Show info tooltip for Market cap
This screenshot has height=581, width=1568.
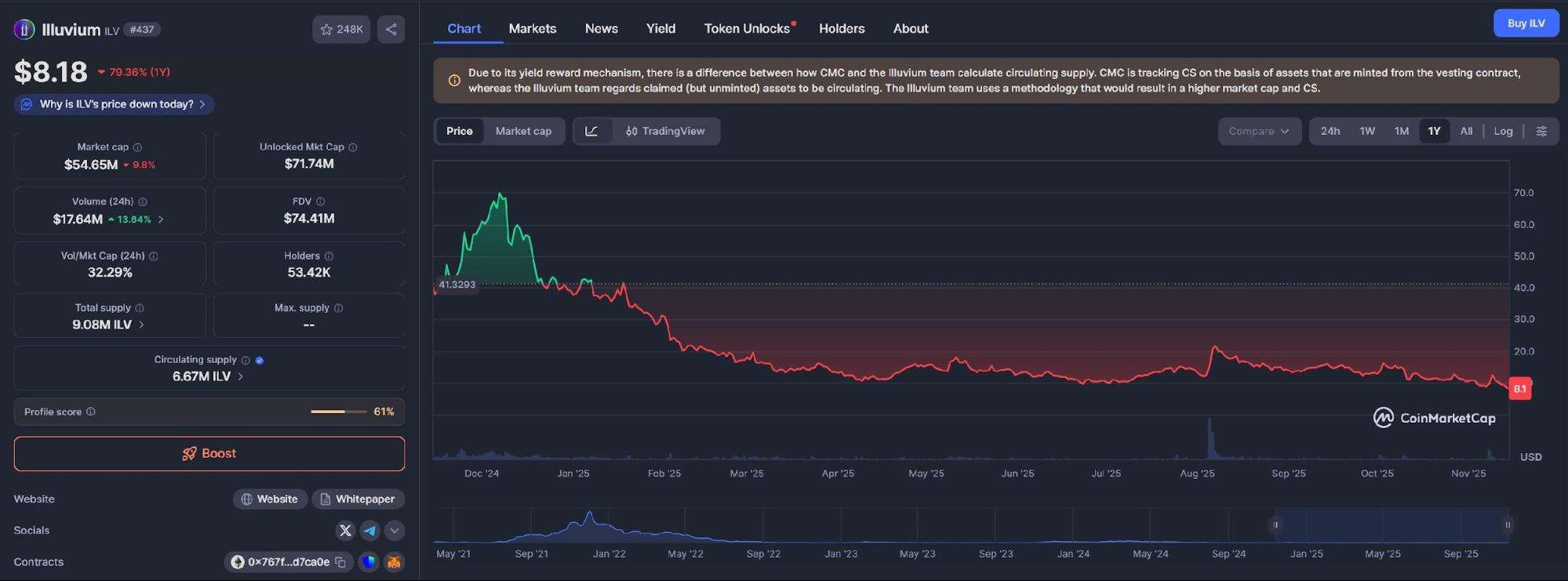138,147
